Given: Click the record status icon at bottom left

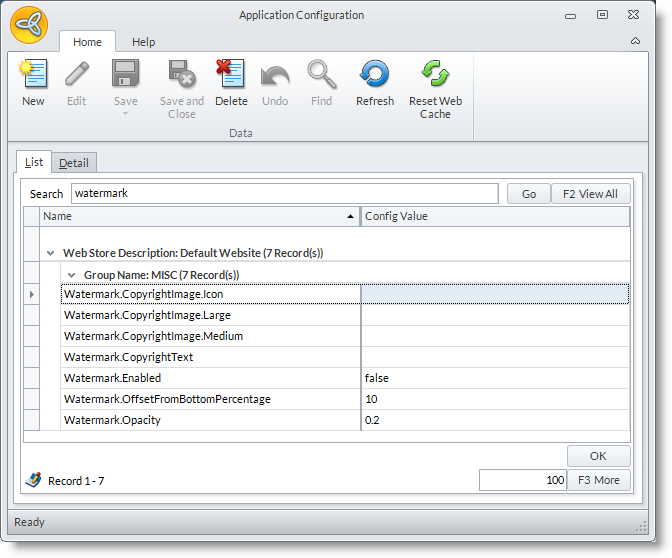Looking at the screenshot, I should (33, 481).
